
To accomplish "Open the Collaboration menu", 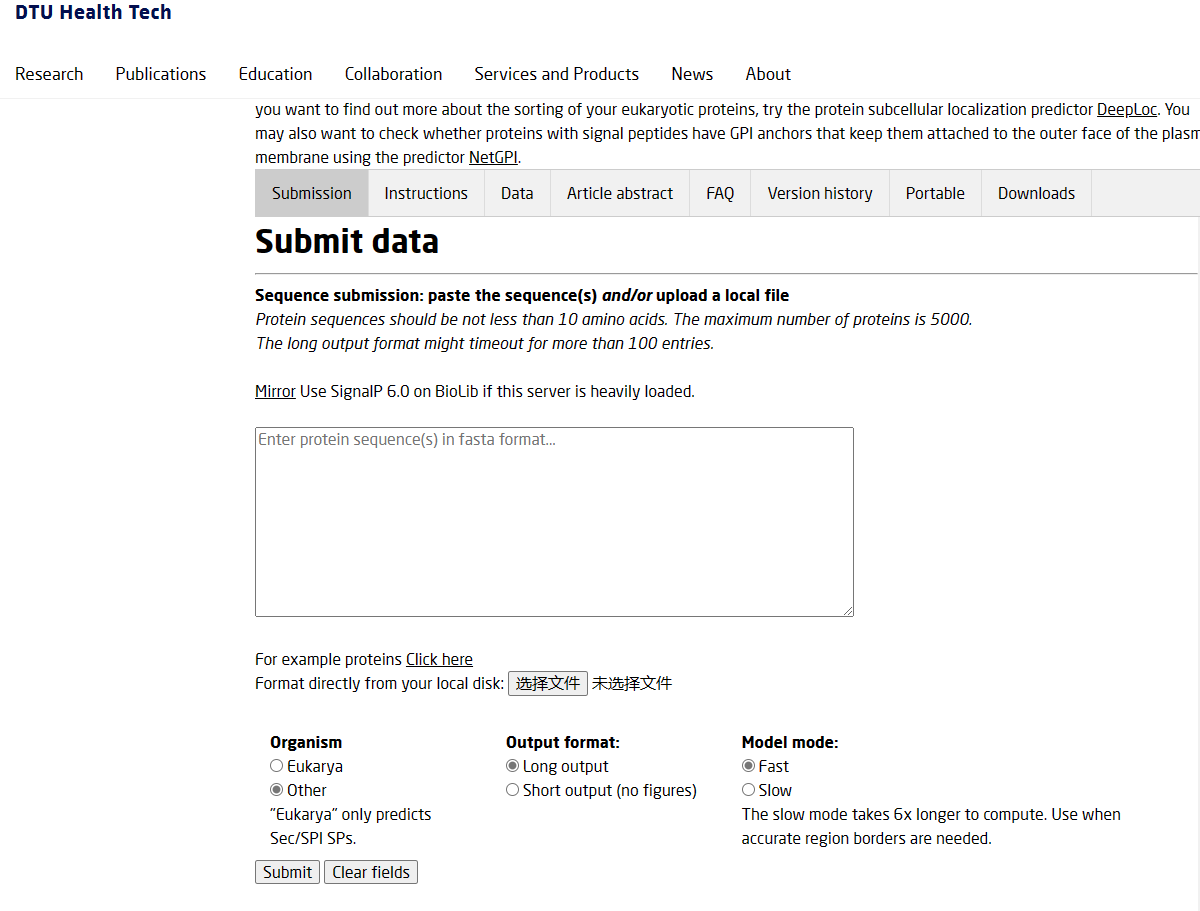I will pyautogui.click(x=393, y=74).
